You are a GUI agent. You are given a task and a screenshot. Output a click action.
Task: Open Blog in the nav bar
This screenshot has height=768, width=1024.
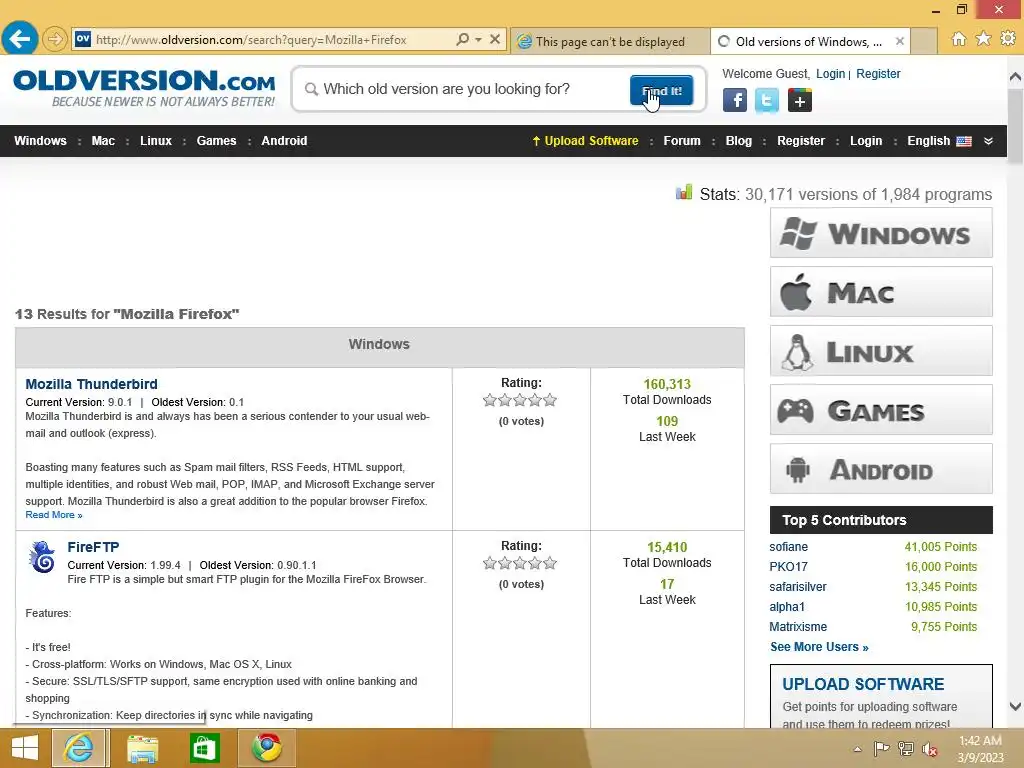(x=739, y=141)
